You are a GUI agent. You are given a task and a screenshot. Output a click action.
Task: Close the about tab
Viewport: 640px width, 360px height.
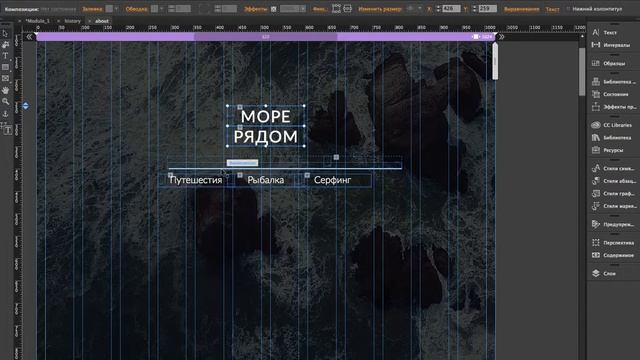coord(90,21)
